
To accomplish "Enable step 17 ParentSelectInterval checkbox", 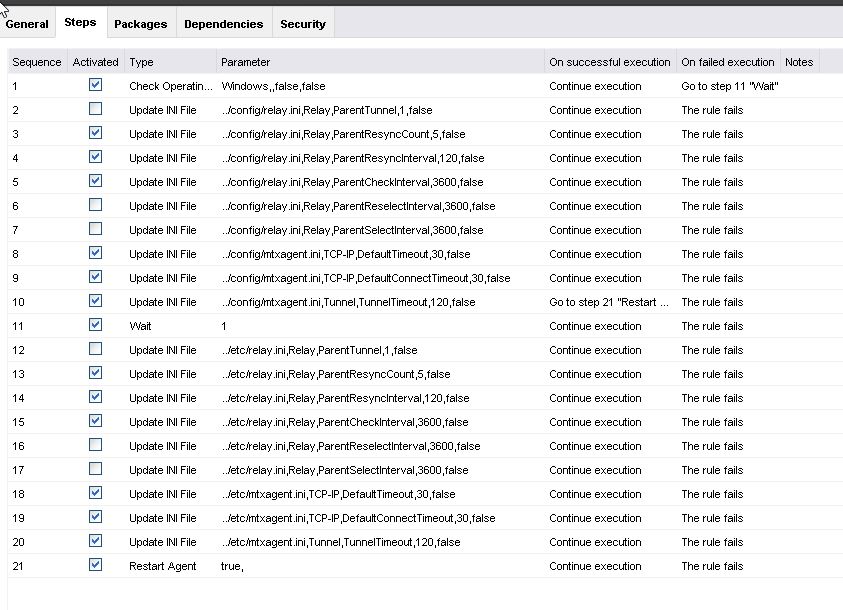I will click(x=95, y=469).
